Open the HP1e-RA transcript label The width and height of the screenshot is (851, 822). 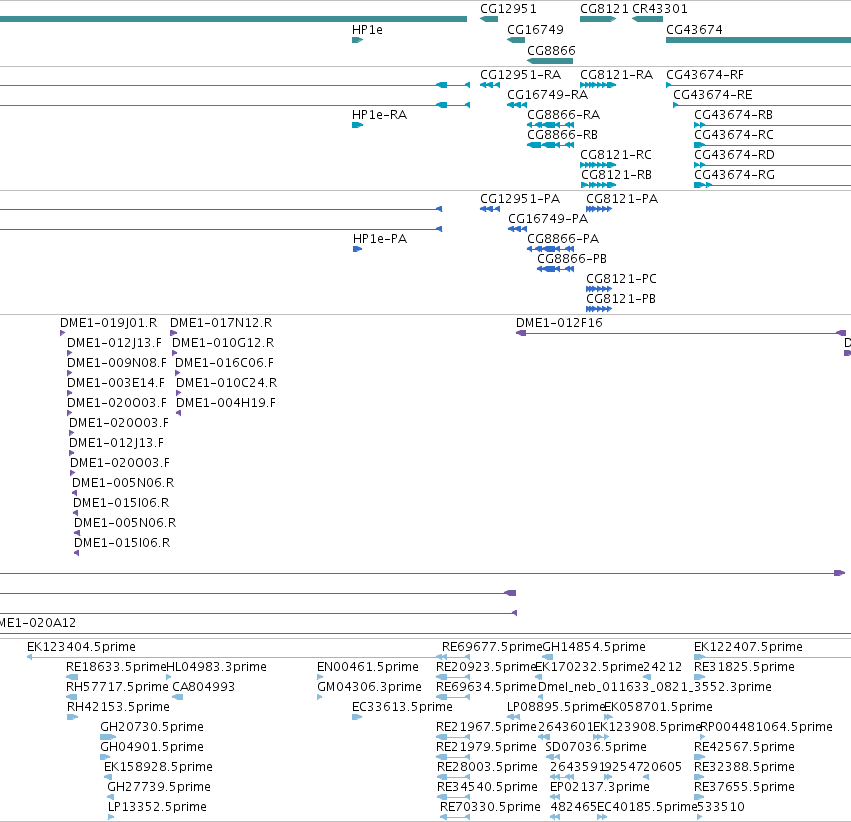(379, 115)
